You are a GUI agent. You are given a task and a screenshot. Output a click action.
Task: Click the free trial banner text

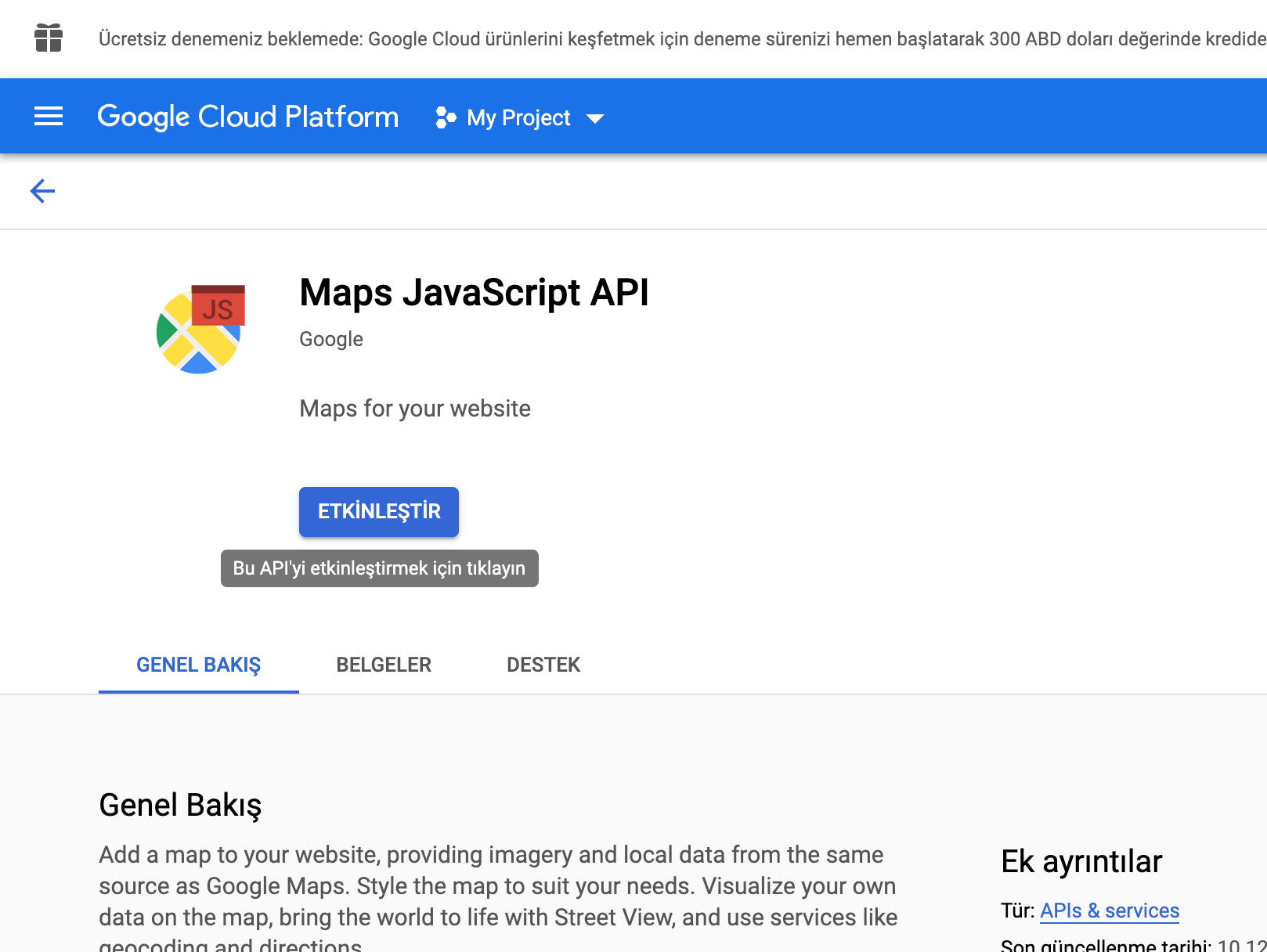(x=682, y=38)
